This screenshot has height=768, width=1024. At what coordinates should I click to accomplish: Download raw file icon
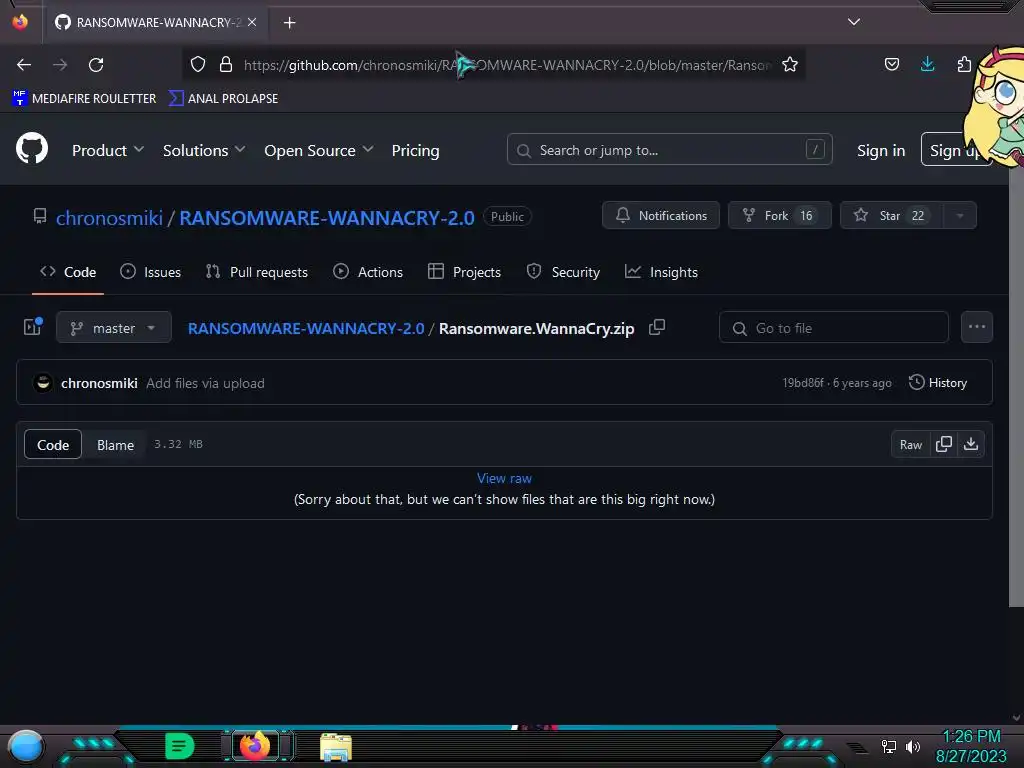tap(971, 444)
